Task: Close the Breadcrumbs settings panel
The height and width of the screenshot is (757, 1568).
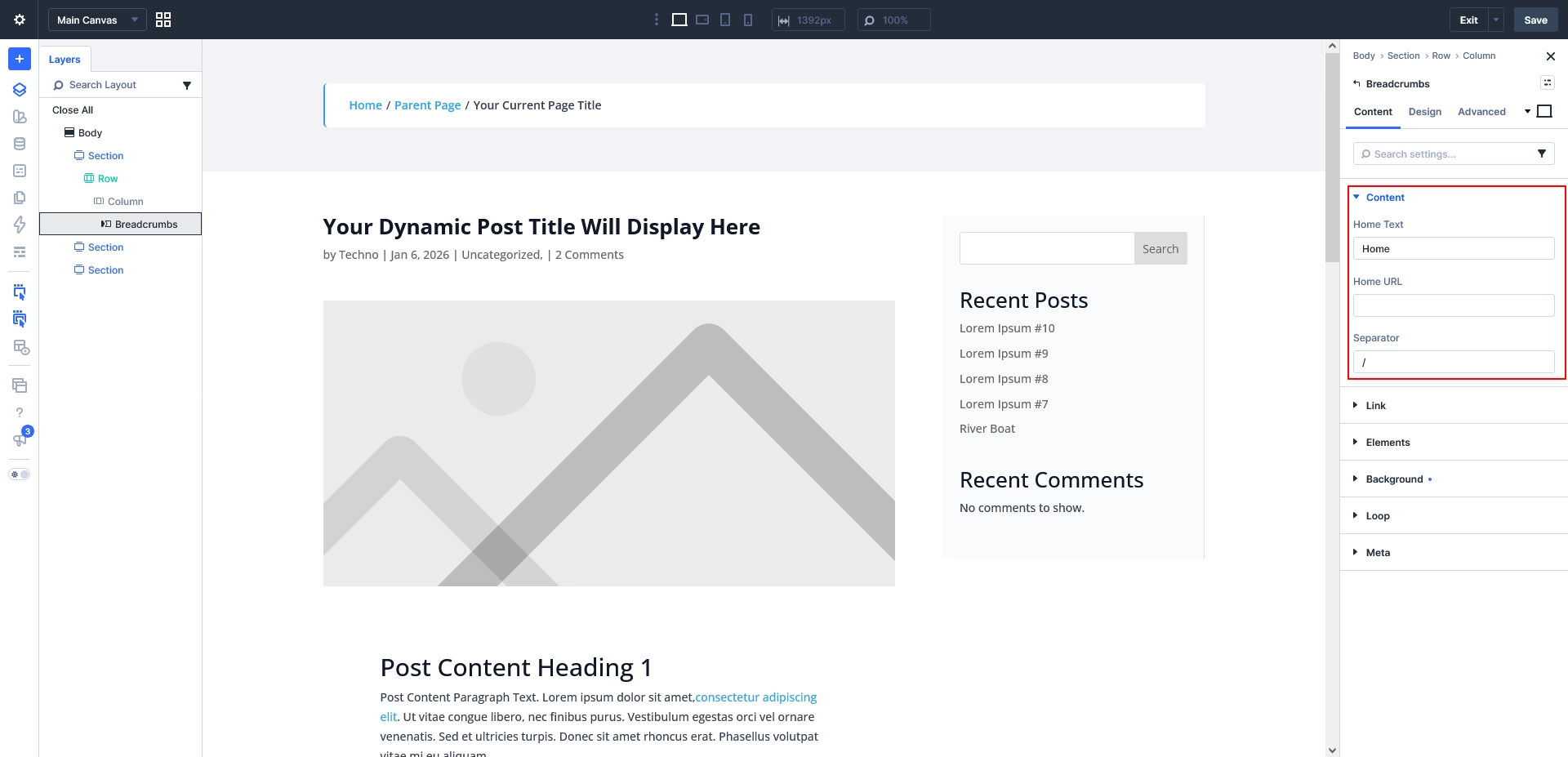Action: [1550, 56]
